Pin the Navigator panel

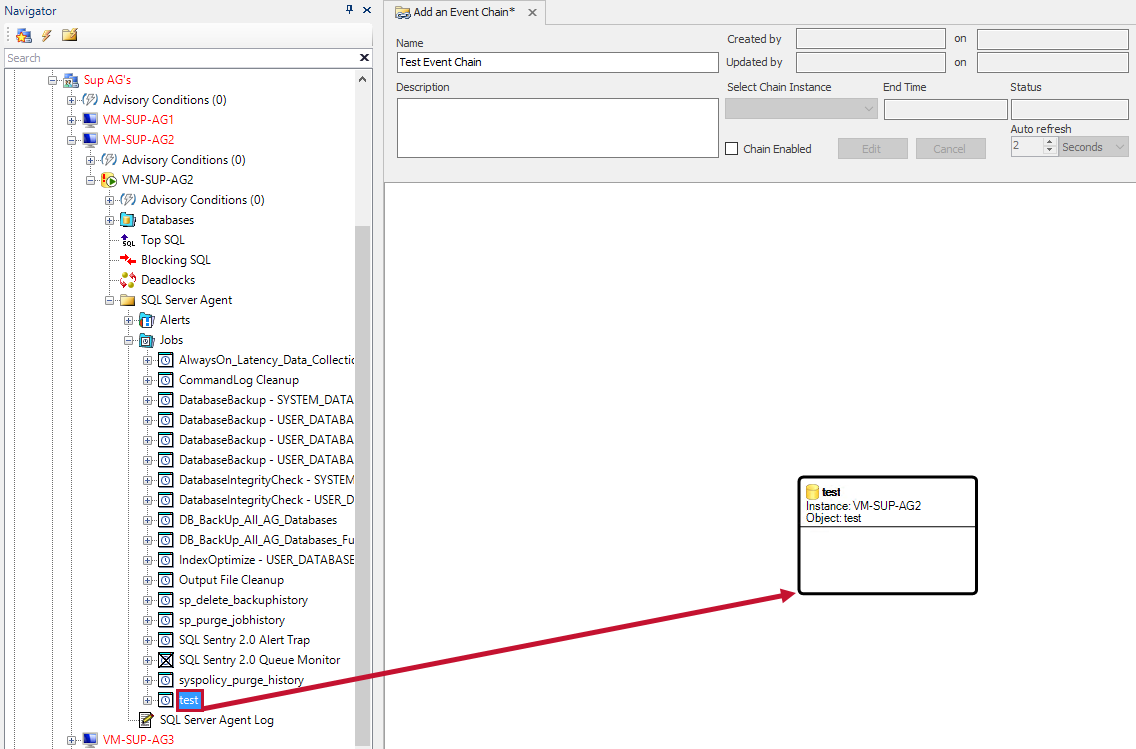tap(349, 10)
